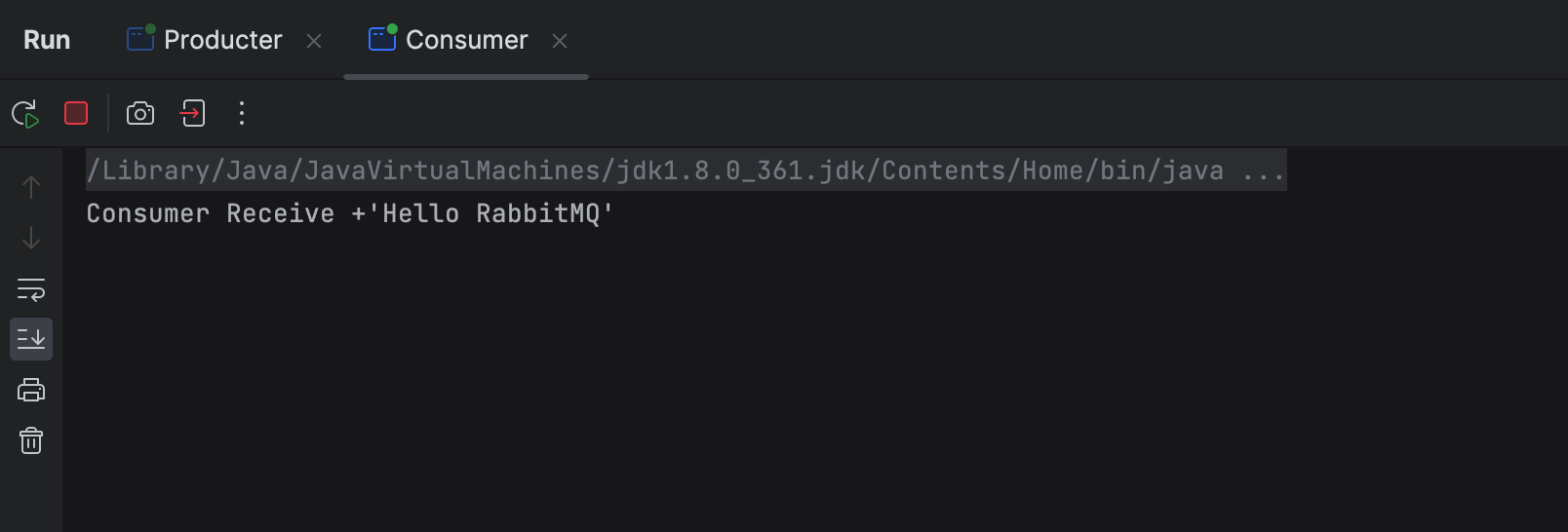Clear all console output with trash icon
The height and width of the screenshot is (532, 1568).
point(31,441)
